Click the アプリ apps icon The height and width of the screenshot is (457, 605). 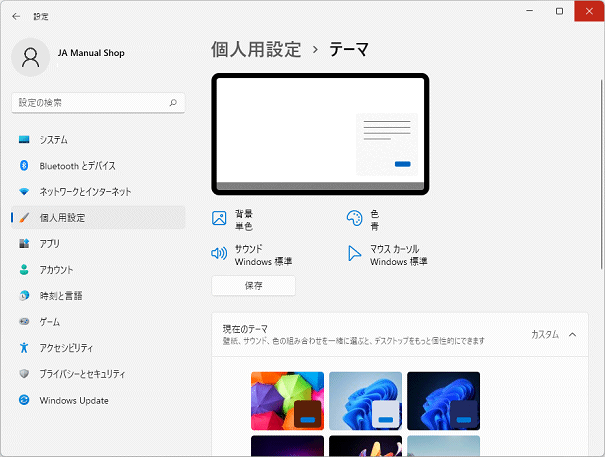(24, 244)
